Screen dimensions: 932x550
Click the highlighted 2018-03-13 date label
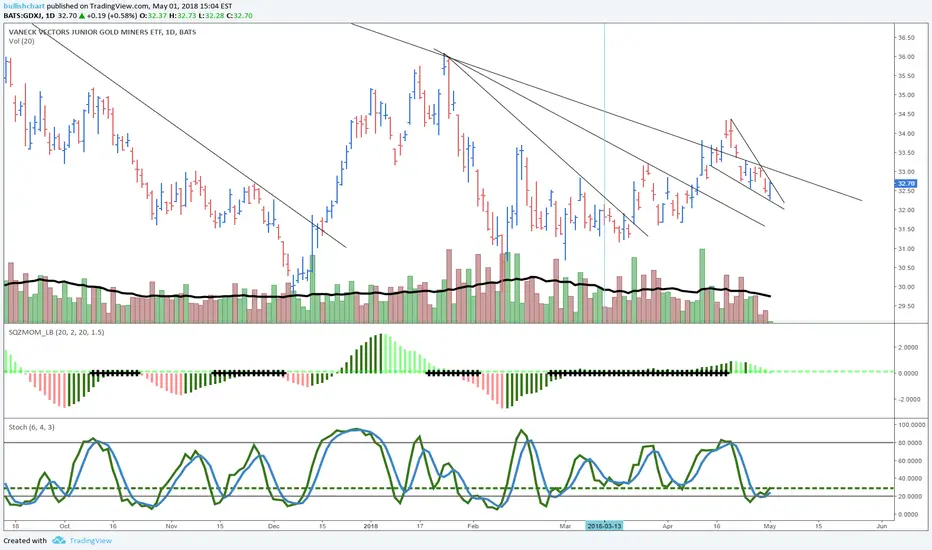pos(604,526)
